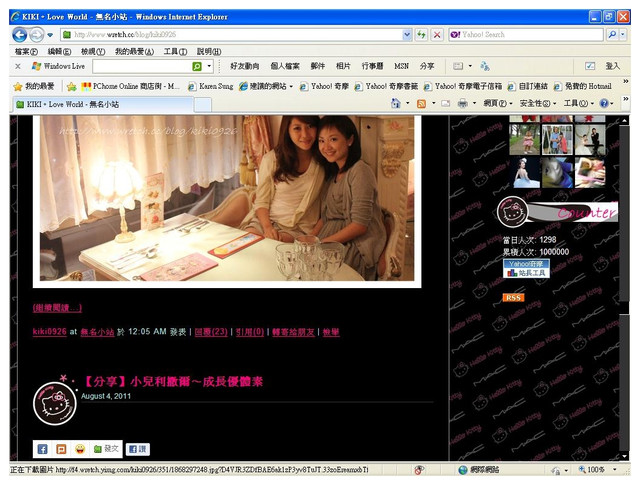Open the 說明(H) menu

pos(209,51)
